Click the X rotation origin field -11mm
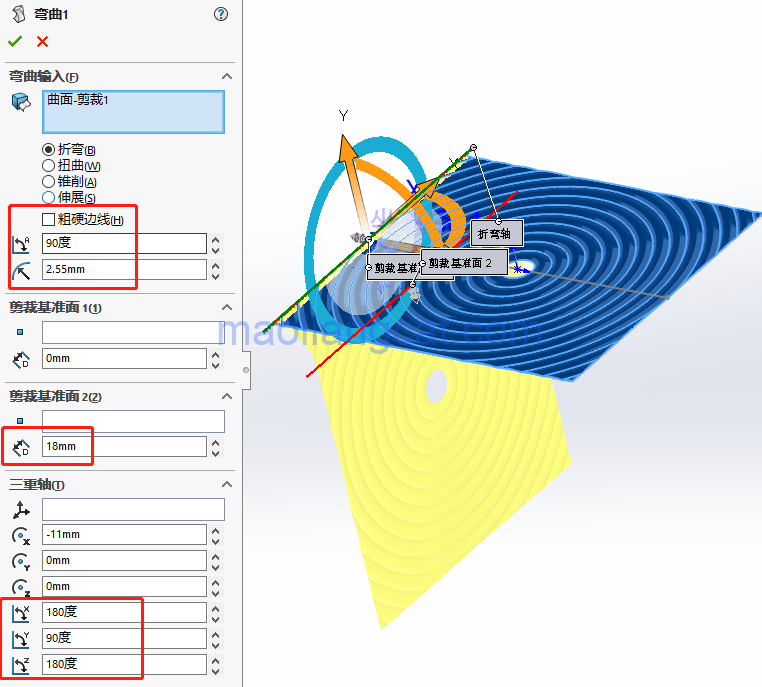Viewport: 762px width, 687px height. coord(124,534)
